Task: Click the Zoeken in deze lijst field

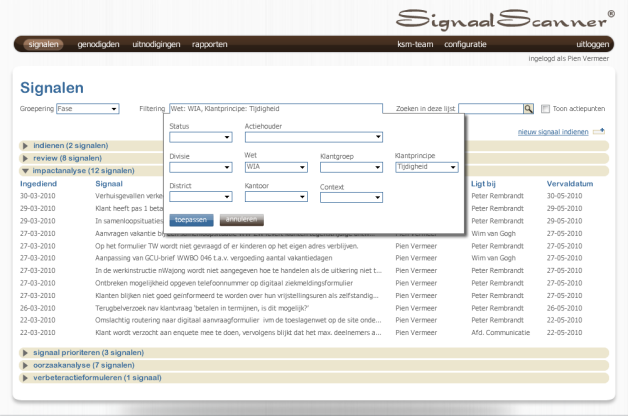Action: [x=491, y=109]
